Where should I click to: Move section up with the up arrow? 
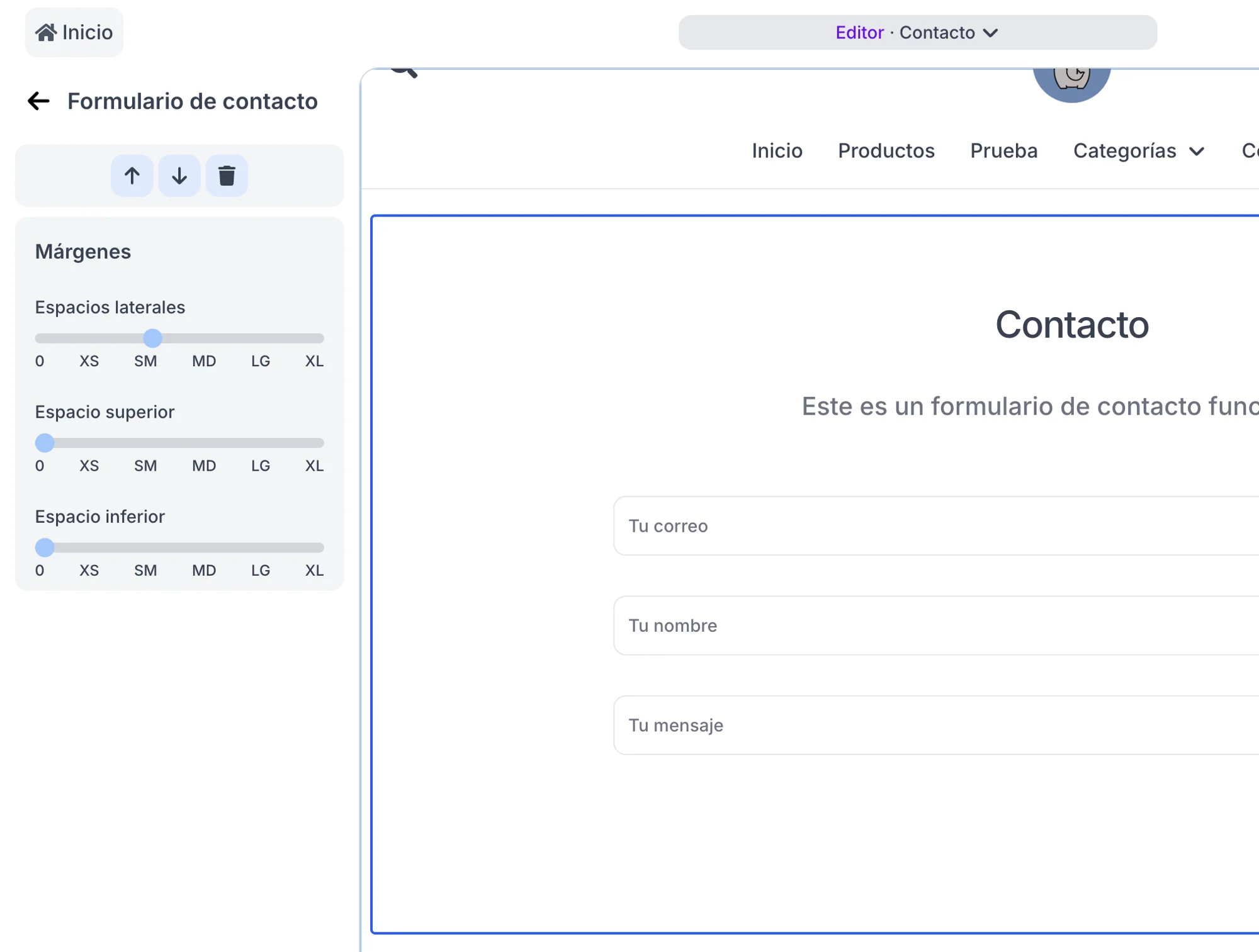coord(132,176)
